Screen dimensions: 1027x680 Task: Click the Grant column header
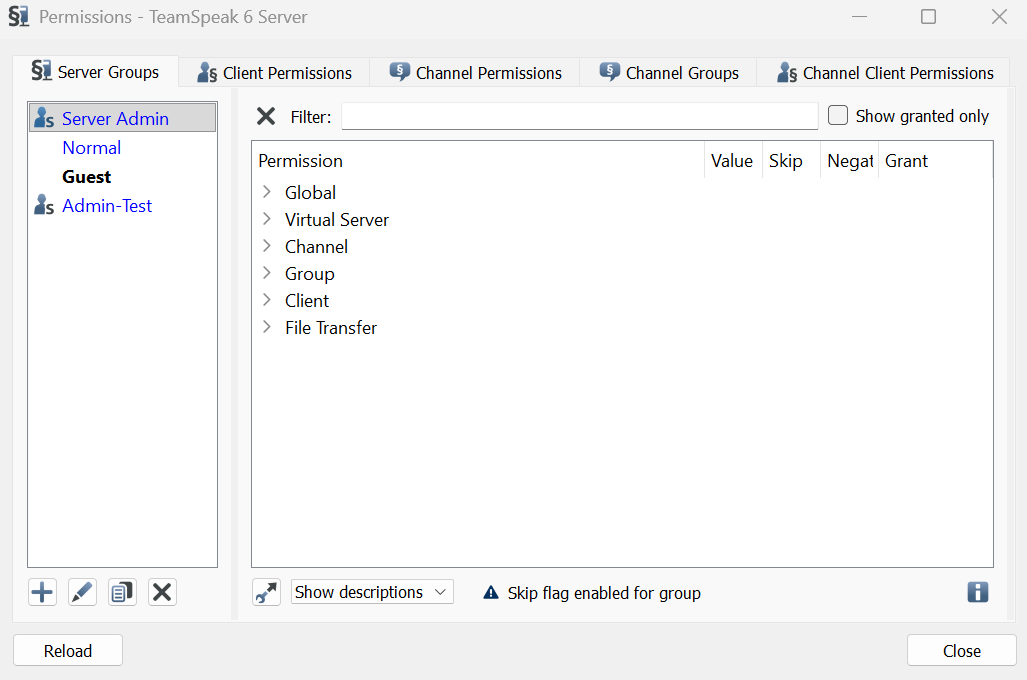point(936,161)
